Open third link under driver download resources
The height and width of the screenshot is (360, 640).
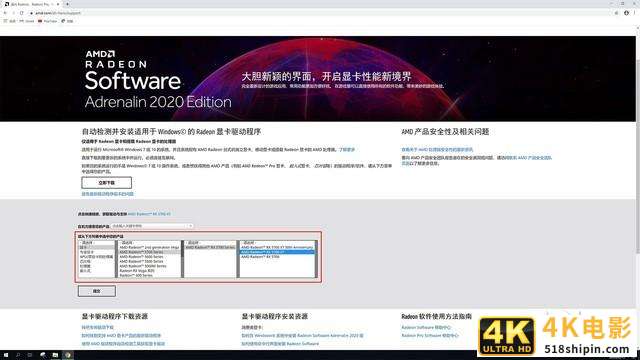pos(123,344)
